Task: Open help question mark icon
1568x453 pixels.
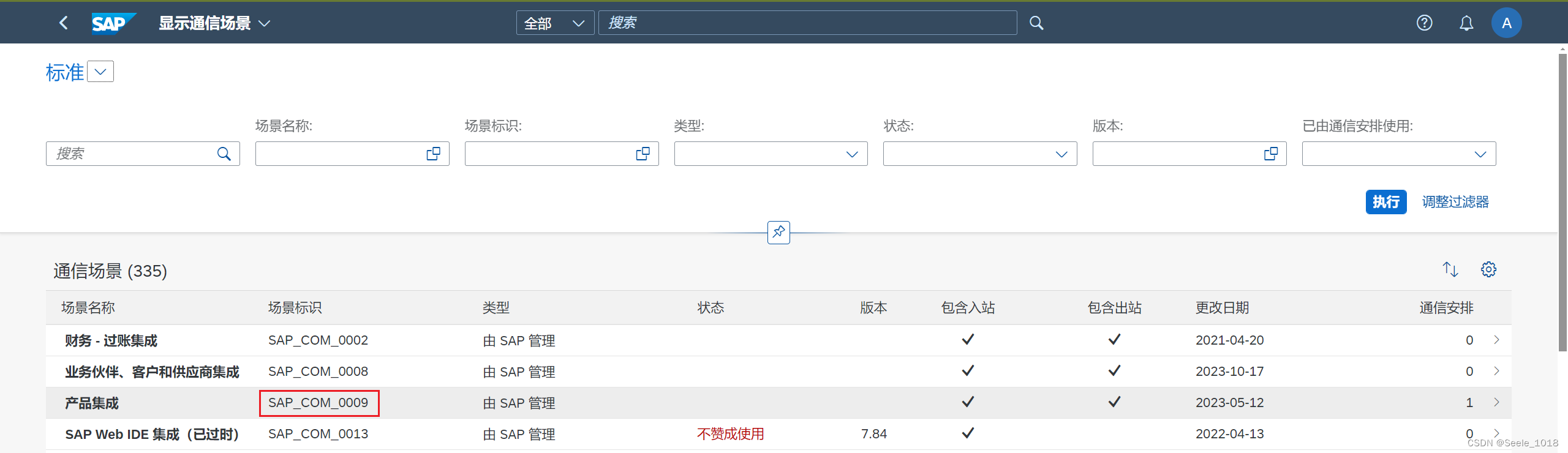Action: tap(1425, 23)
